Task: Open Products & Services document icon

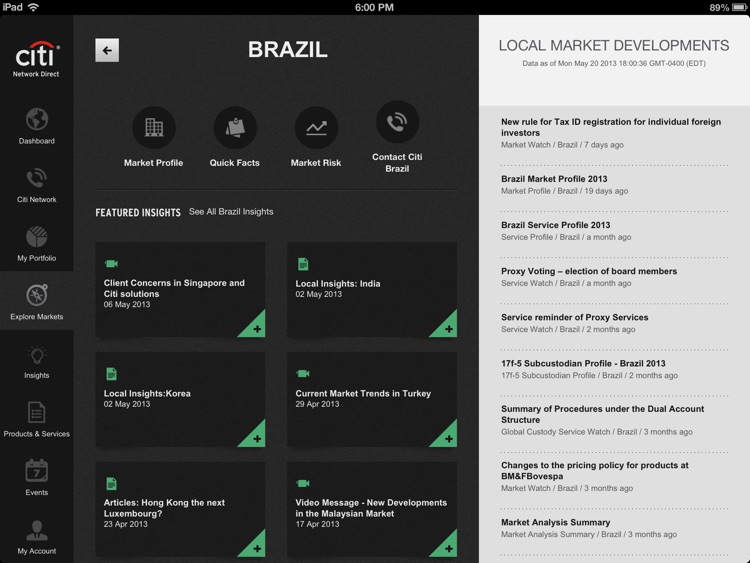Action: (37, 412)
